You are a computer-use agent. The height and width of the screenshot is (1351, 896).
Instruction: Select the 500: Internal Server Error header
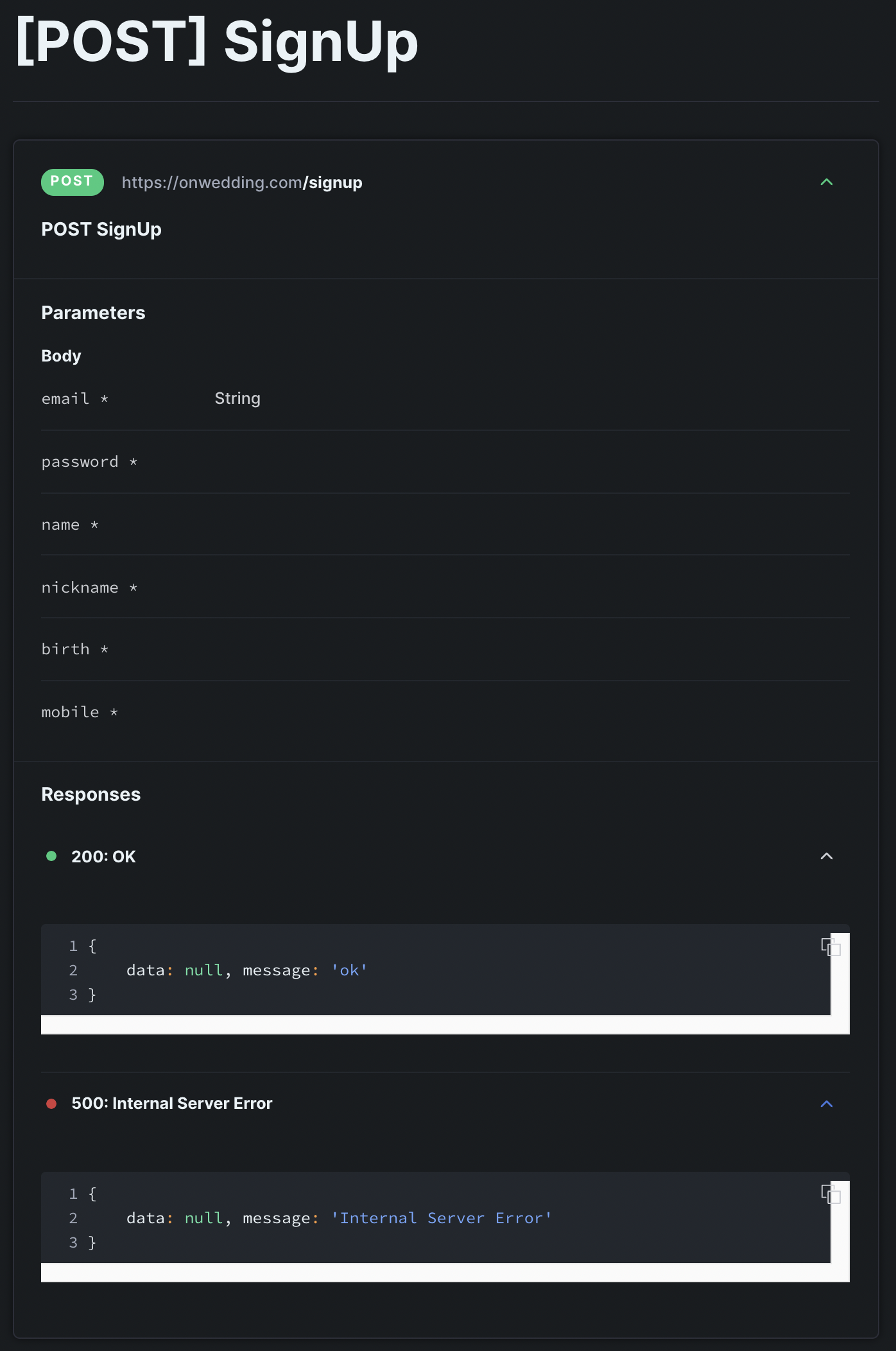point(172,1103)
